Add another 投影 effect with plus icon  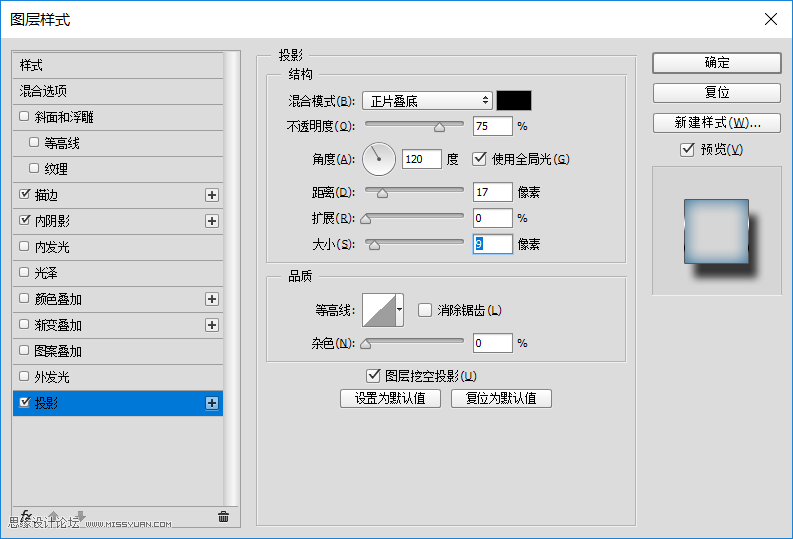[x=212, y=403]
